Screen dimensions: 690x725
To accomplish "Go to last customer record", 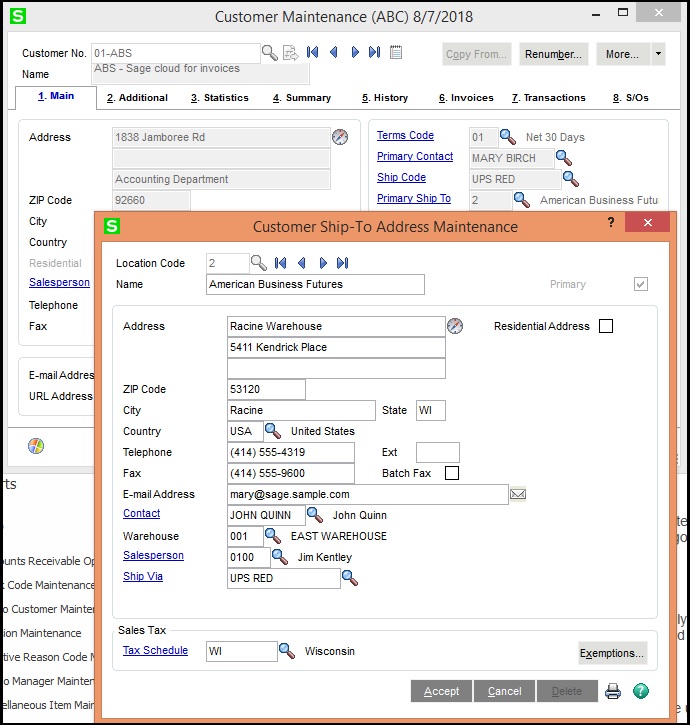I will (x=375, y=52).
